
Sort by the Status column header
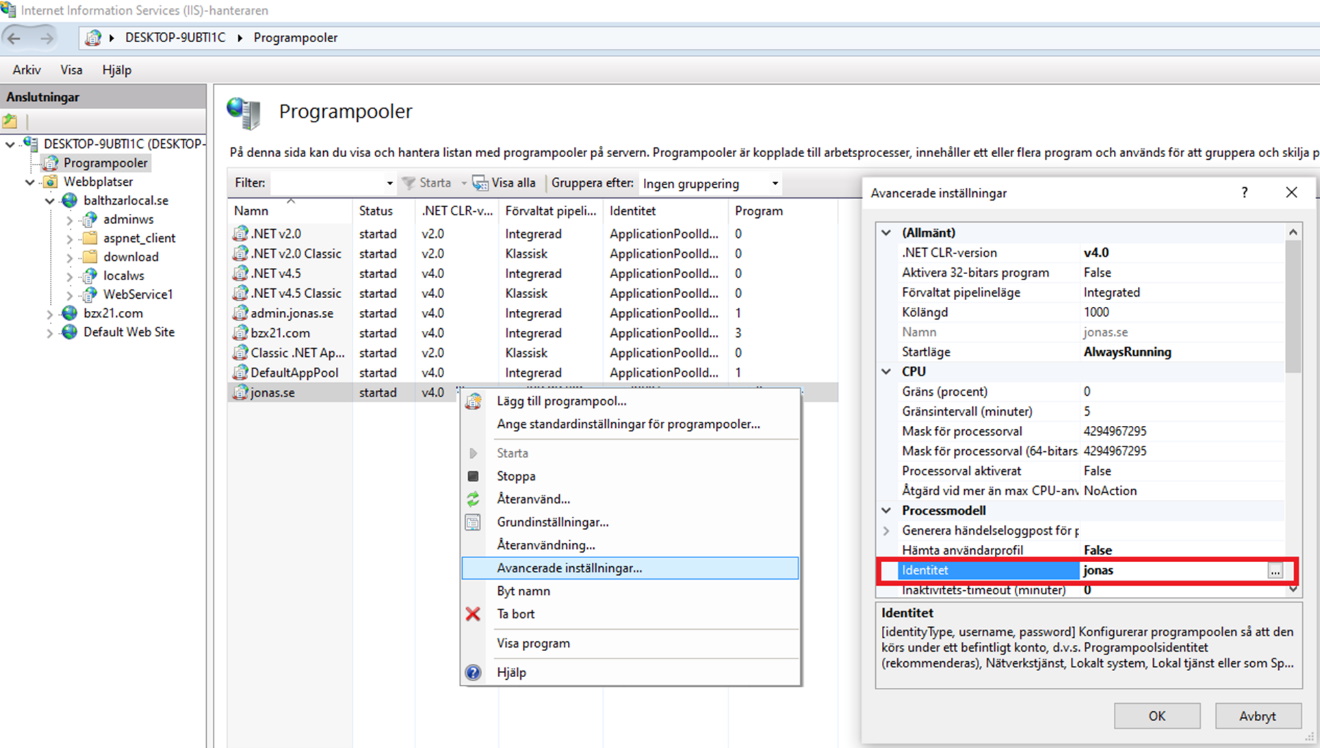click(383, 211)
